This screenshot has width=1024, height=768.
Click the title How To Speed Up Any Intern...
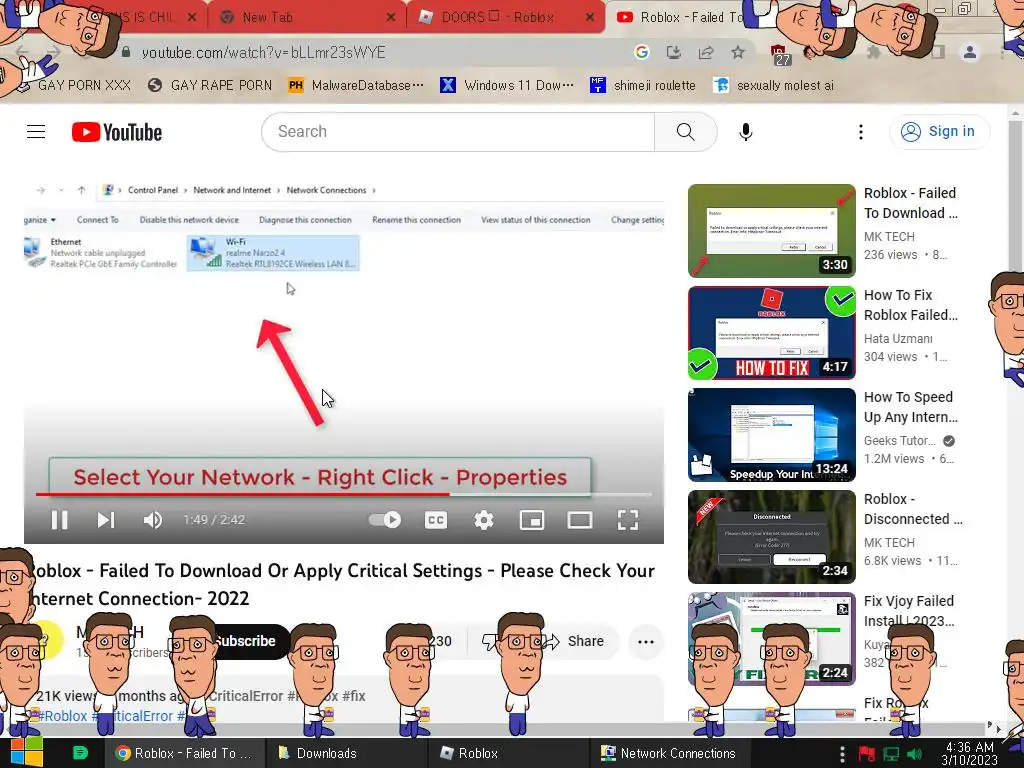(910, 407)
